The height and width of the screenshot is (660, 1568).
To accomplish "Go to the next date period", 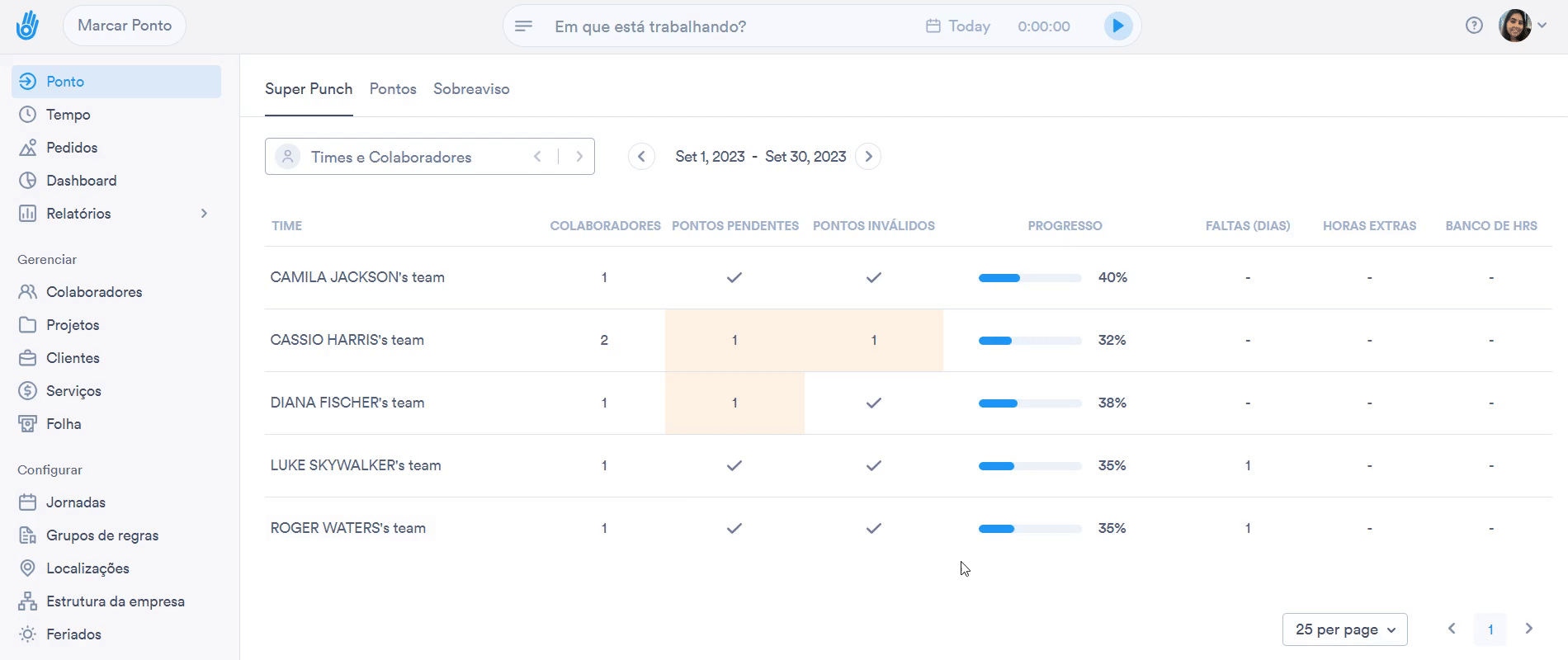I will 868,157.
